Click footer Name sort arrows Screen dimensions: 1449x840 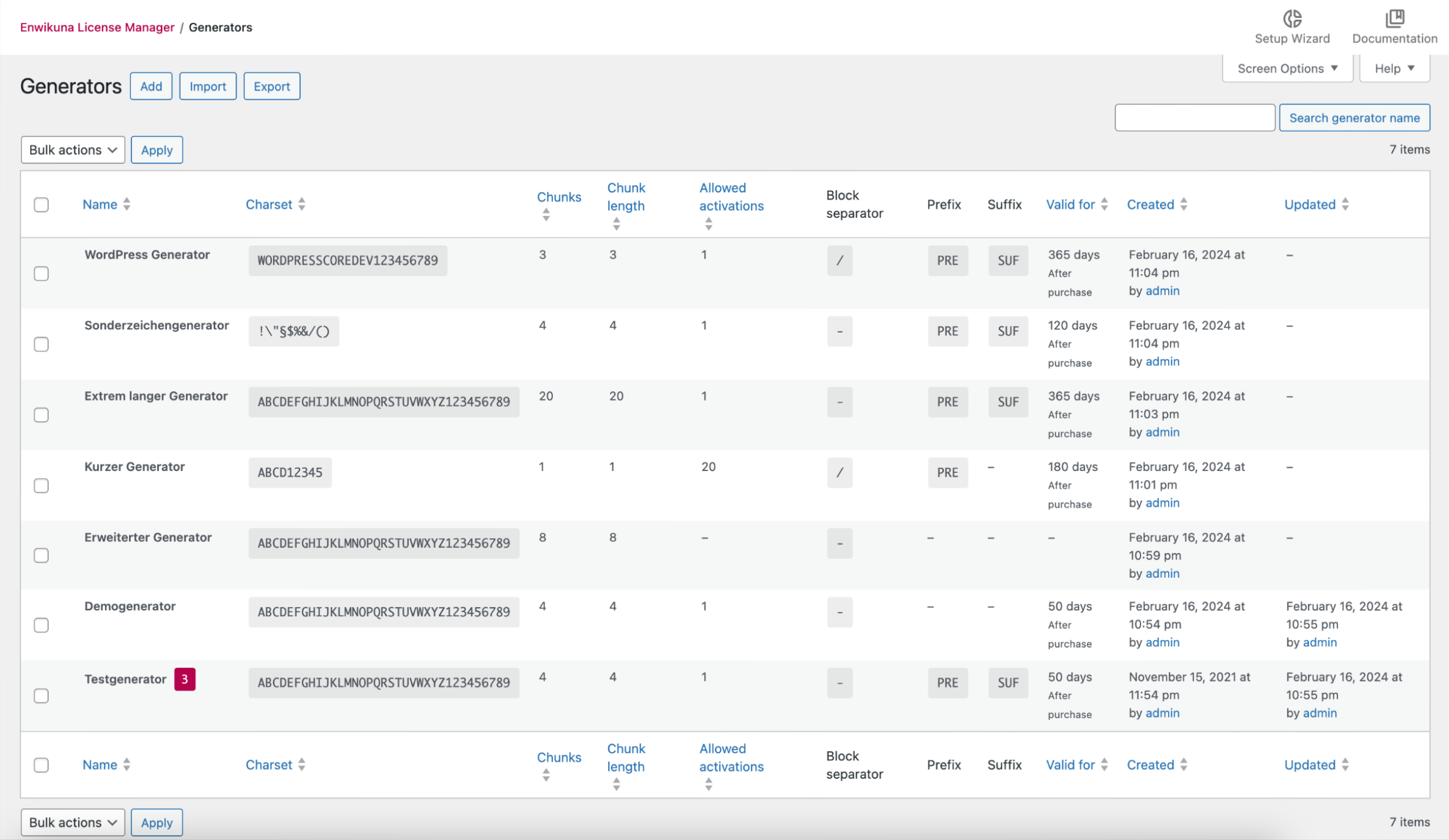127,764
